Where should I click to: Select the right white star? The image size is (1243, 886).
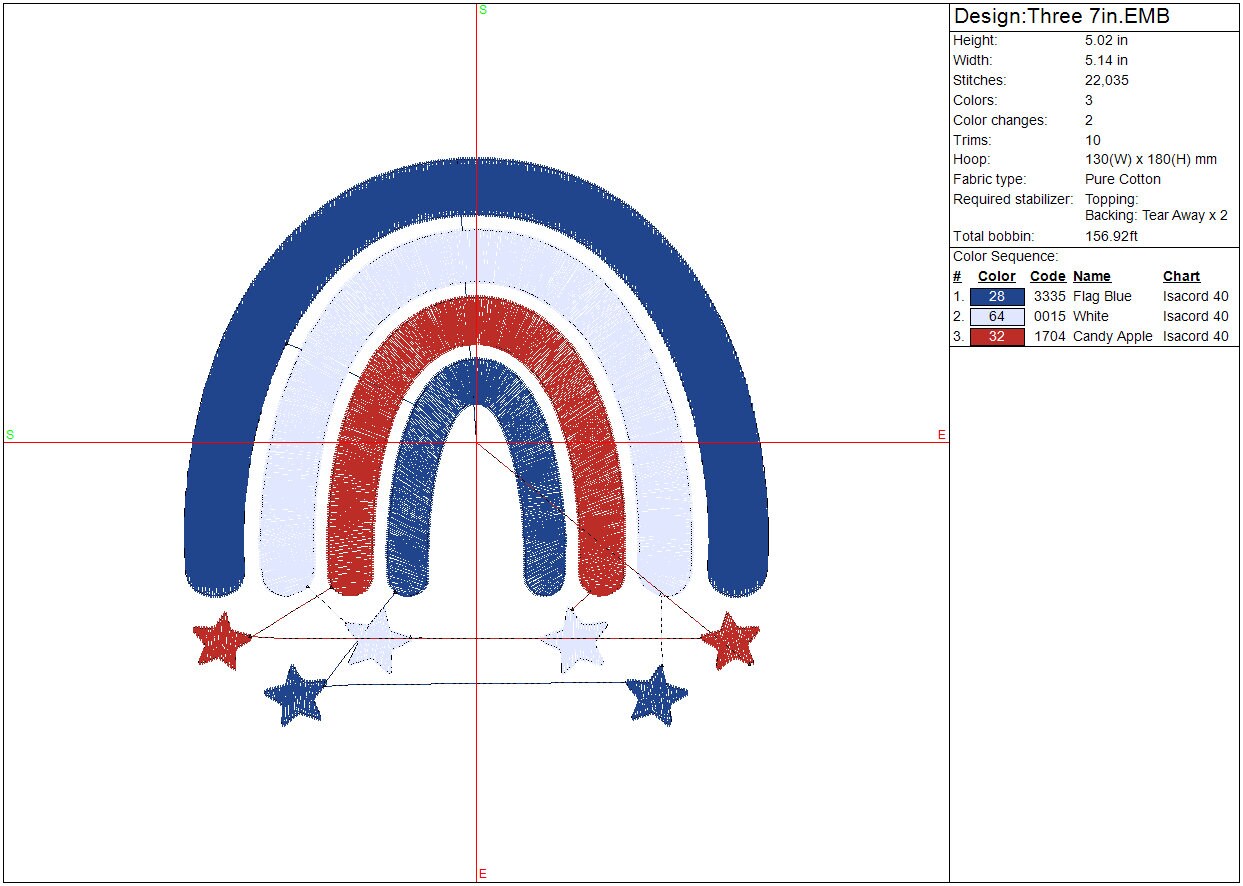pyautogui.click(x=577, y=640)
